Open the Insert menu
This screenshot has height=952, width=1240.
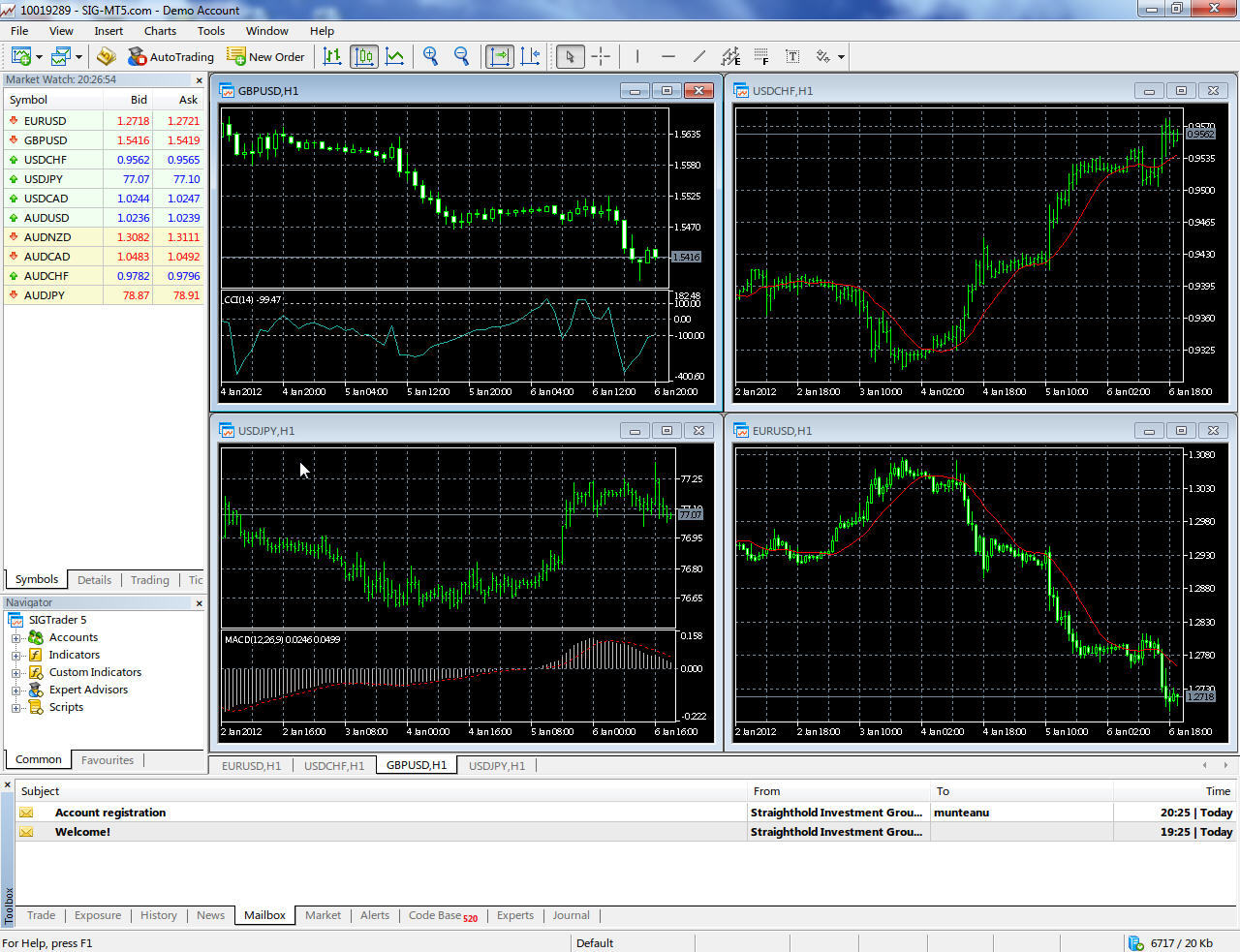[x=108, y=31]
